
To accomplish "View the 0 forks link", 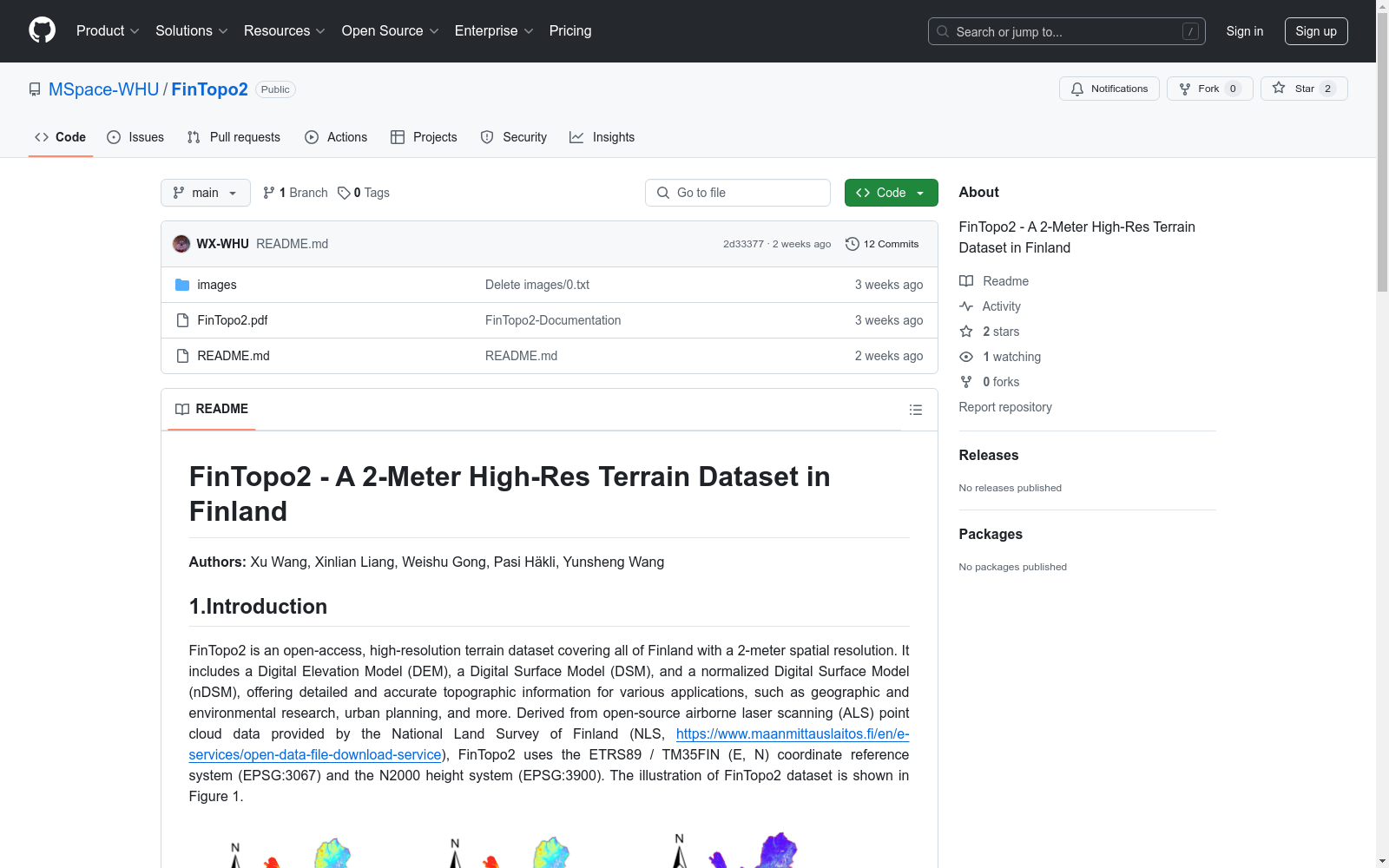I will (990, 382).
